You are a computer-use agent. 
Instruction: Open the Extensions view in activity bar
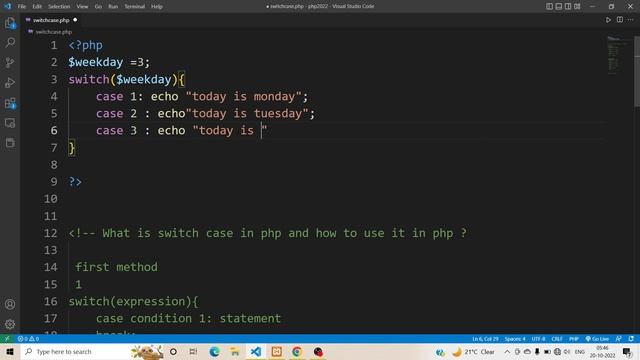pos(10,103)
